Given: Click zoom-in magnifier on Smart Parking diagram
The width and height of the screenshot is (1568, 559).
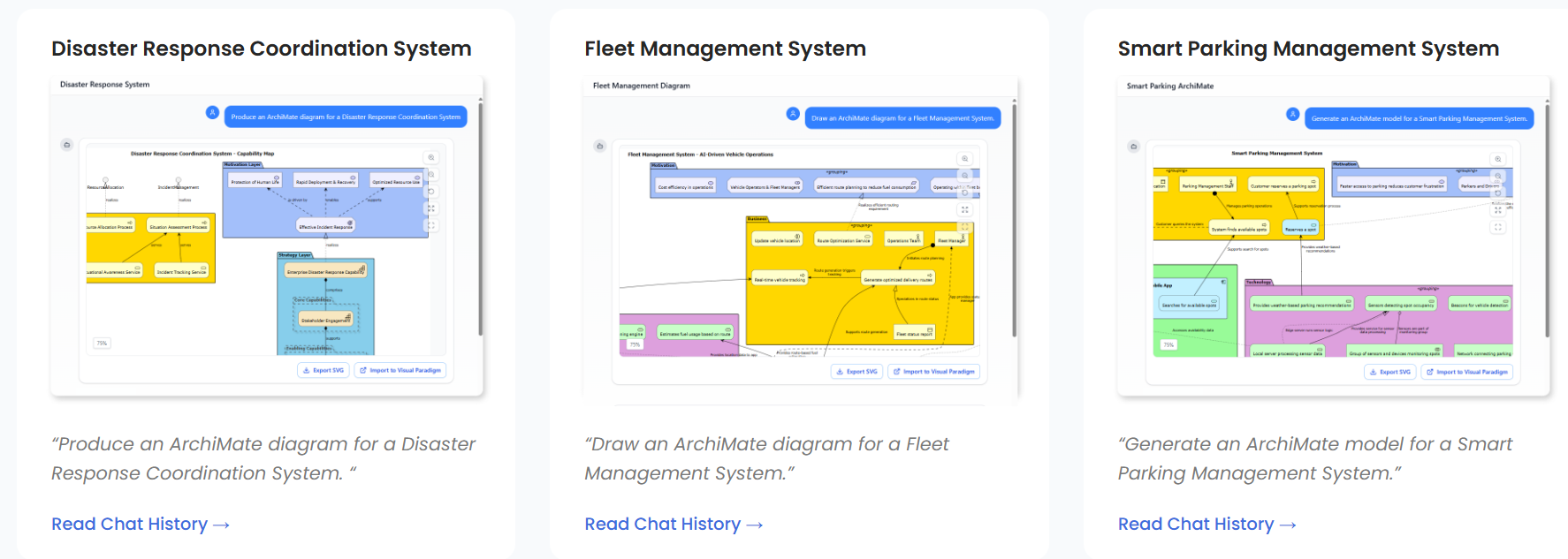Looking at the screenshot, I should point(1498,159).
